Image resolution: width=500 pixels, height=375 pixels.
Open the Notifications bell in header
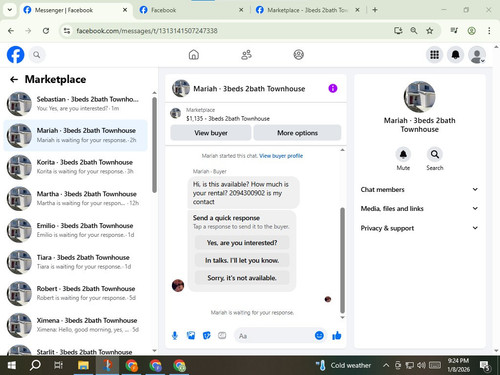(455, 55)
